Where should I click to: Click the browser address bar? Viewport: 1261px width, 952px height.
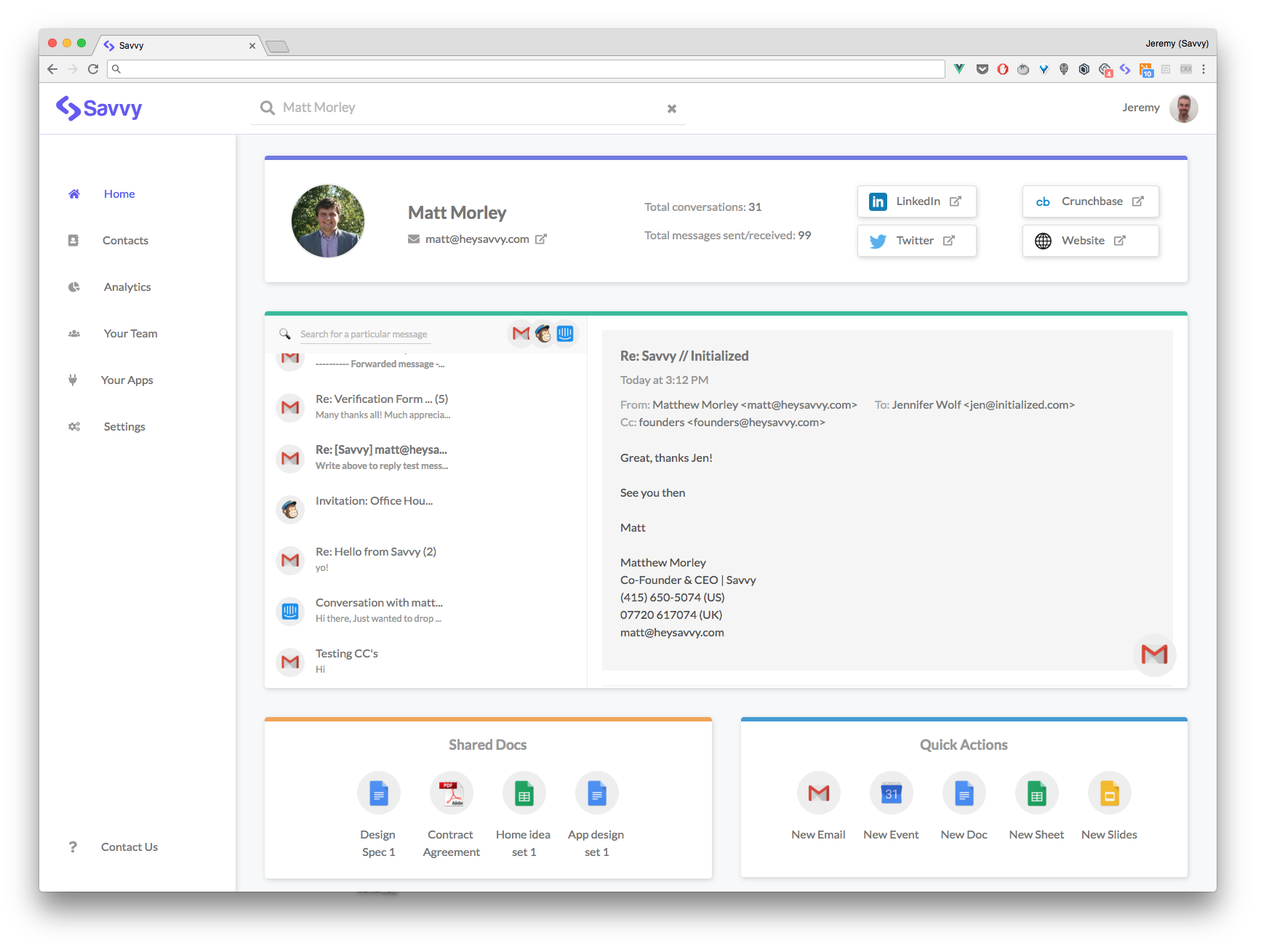(x=527, y=69)
